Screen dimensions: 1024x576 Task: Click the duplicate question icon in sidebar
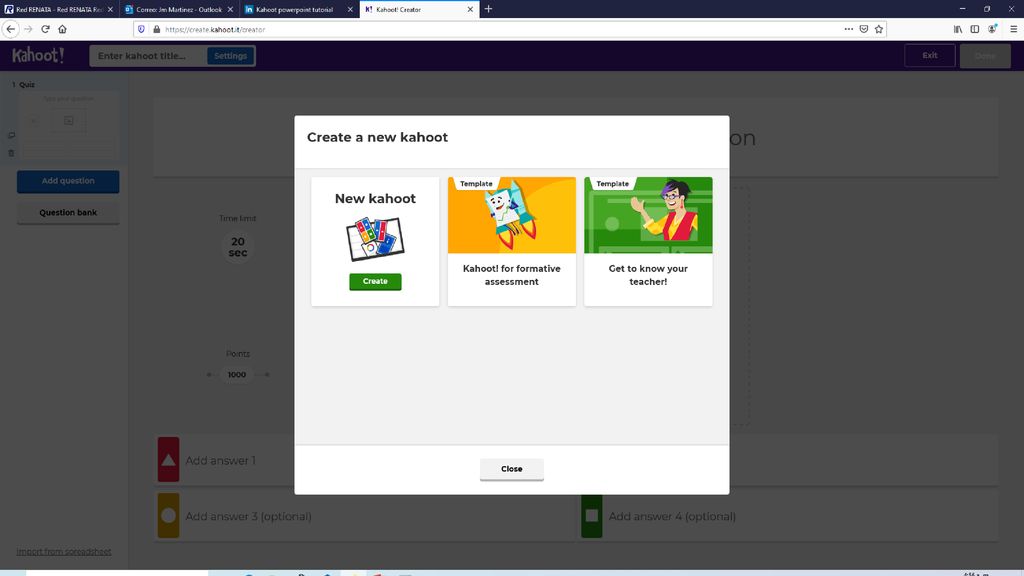pos(11,135)
